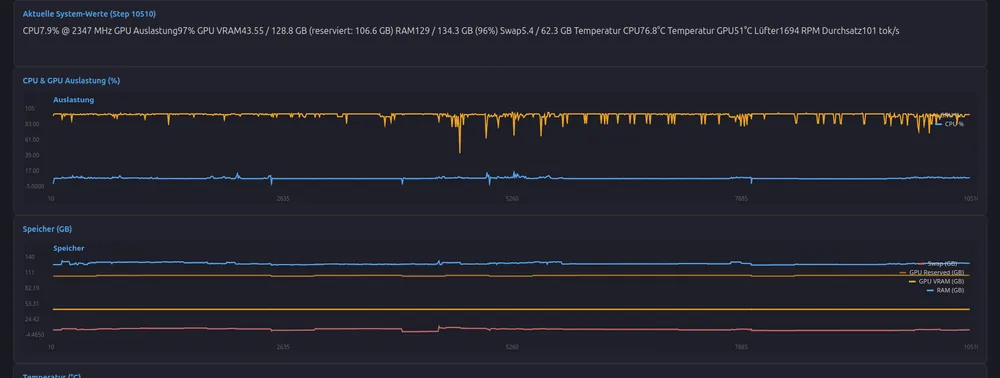Toggle the GPU Reserved (GB) legend entry
Viewport: 1000px width, 378px height.
tap(931, 272)
